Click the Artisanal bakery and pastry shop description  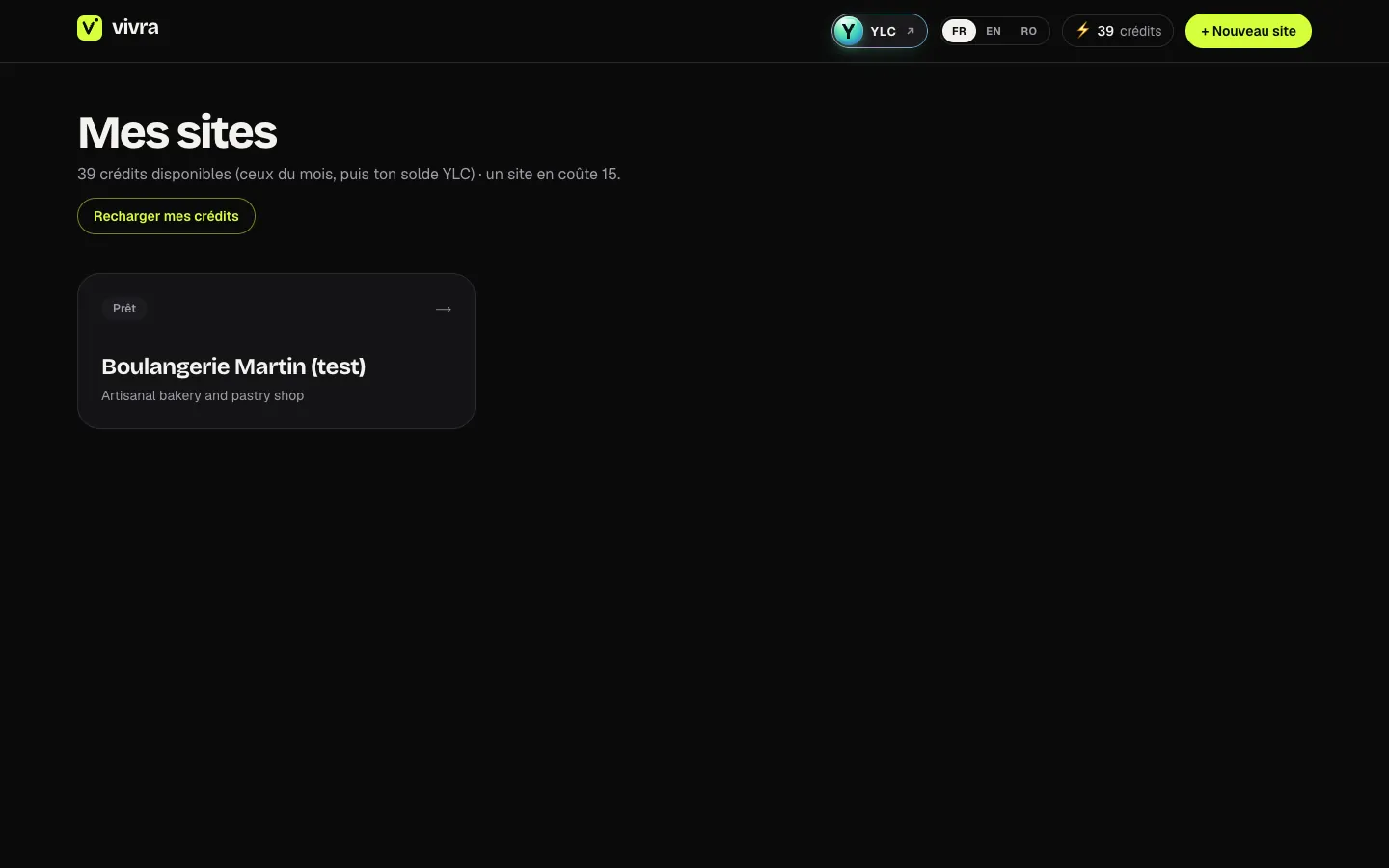point(203,395)
